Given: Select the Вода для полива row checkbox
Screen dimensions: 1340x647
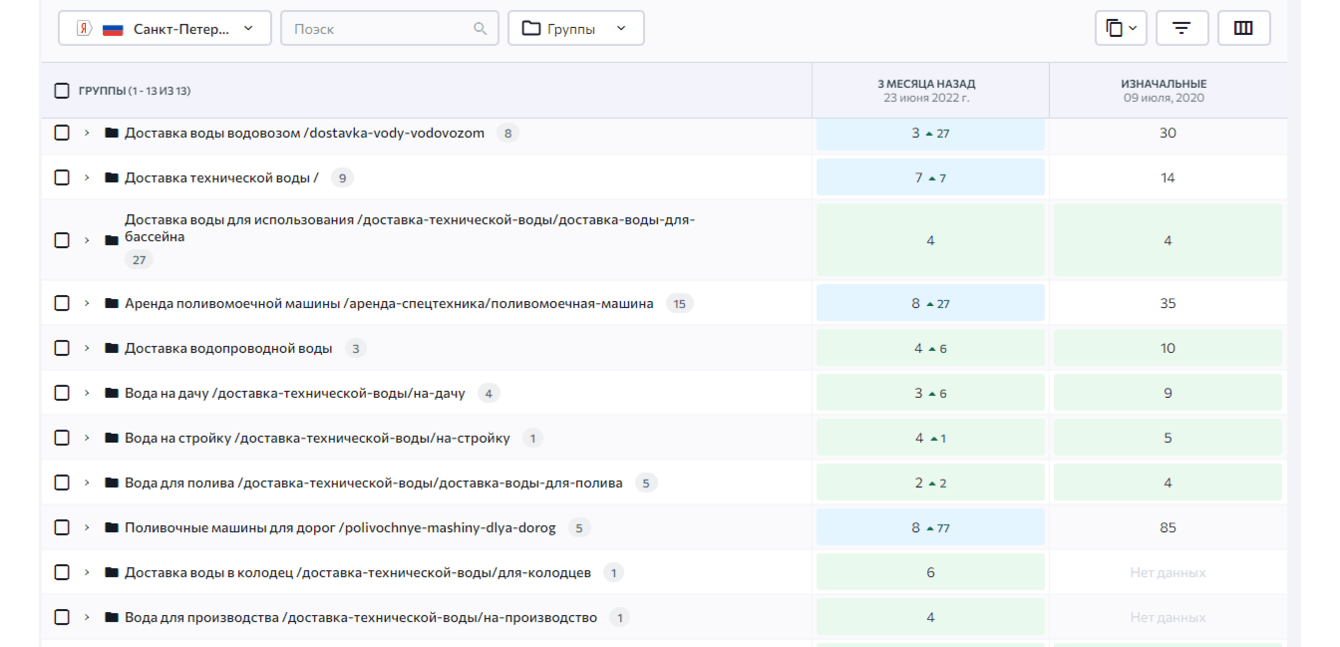Looking at the screenshot, I should (x=62, y=483).
